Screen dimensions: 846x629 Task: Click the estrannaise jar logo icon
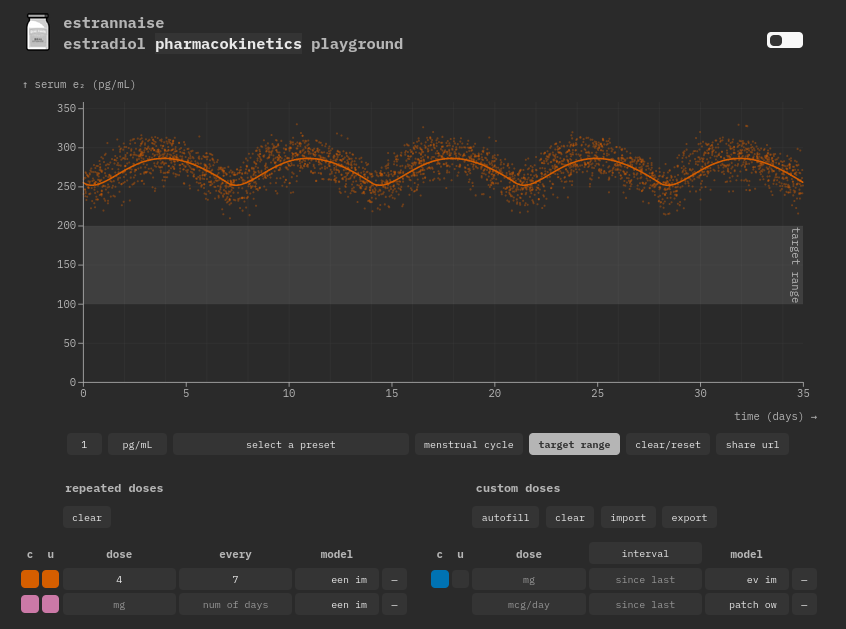pyautogui.click(x=38, y=32)
